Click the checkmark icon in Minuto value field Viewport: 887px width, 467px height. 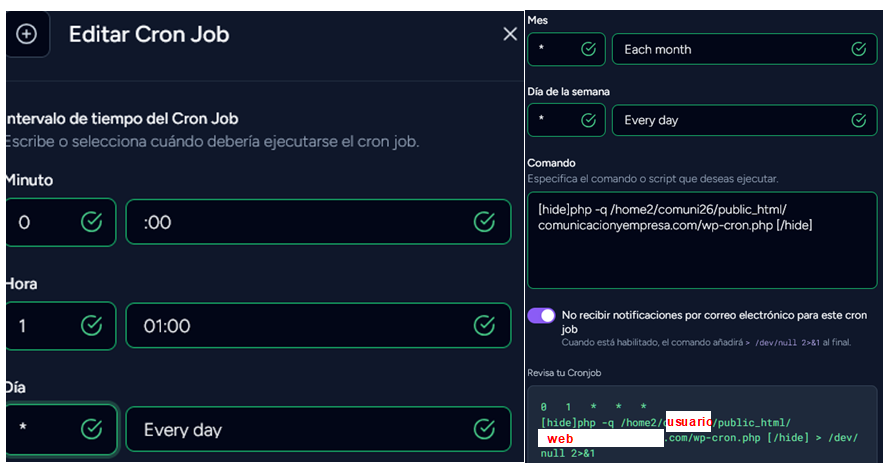(x=91, y=222)
